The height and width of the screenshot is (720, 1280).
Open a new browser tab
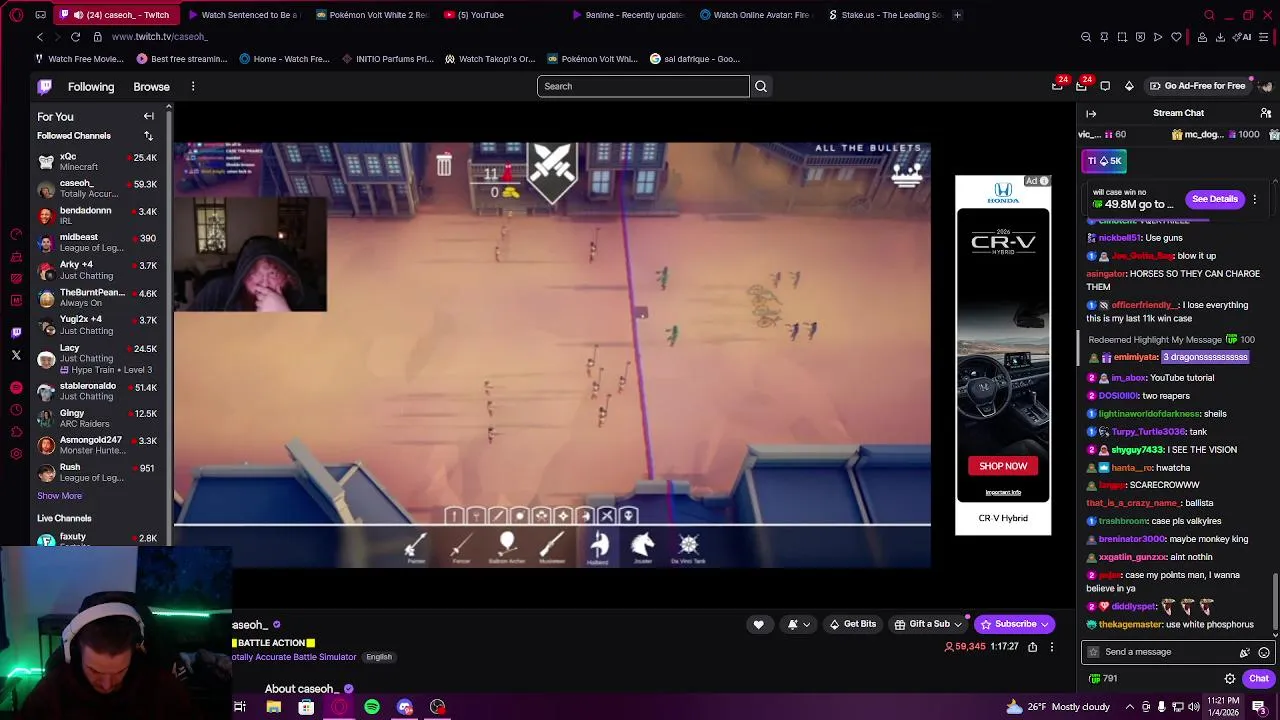tap(957, 15)
